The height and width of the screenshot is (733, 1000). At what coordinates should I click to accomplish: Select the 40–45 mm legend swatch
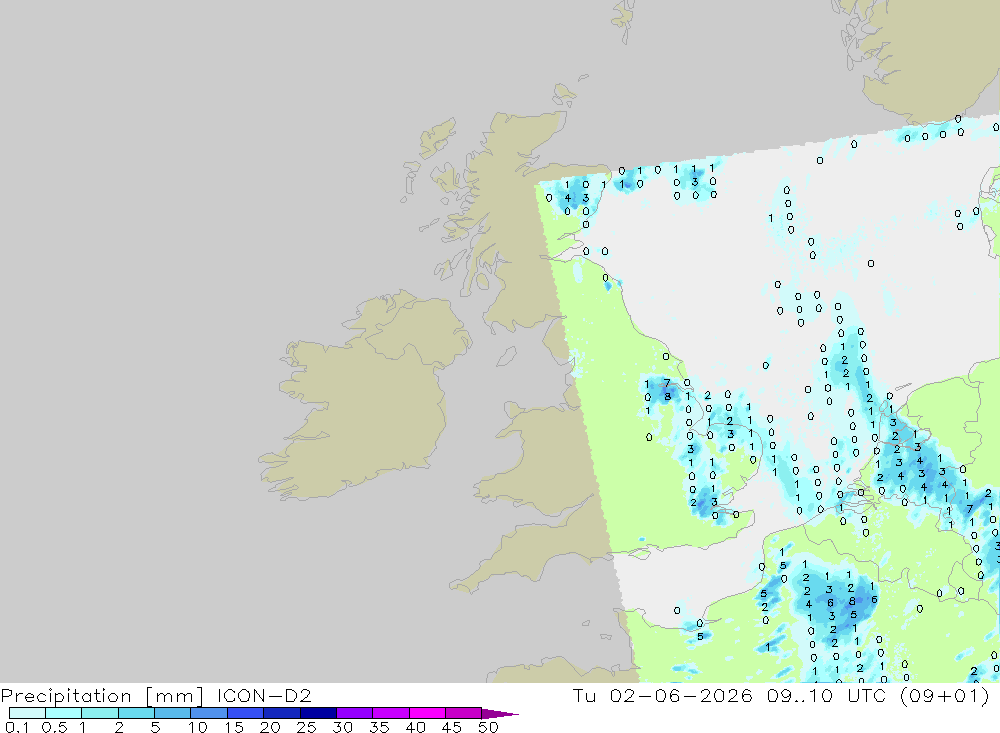(x=427, y=713)
